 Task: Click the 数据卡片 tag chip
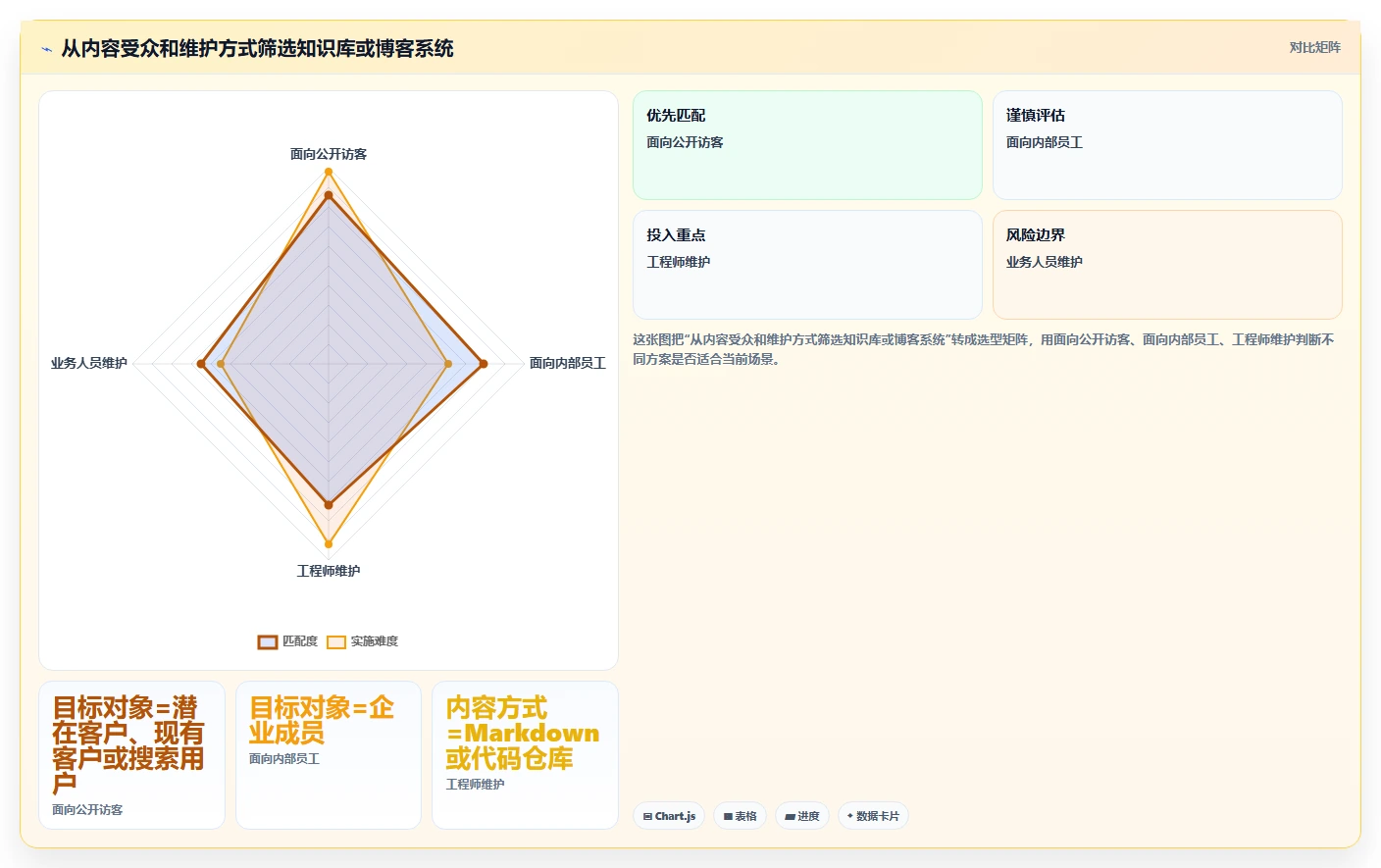point(873,816)
